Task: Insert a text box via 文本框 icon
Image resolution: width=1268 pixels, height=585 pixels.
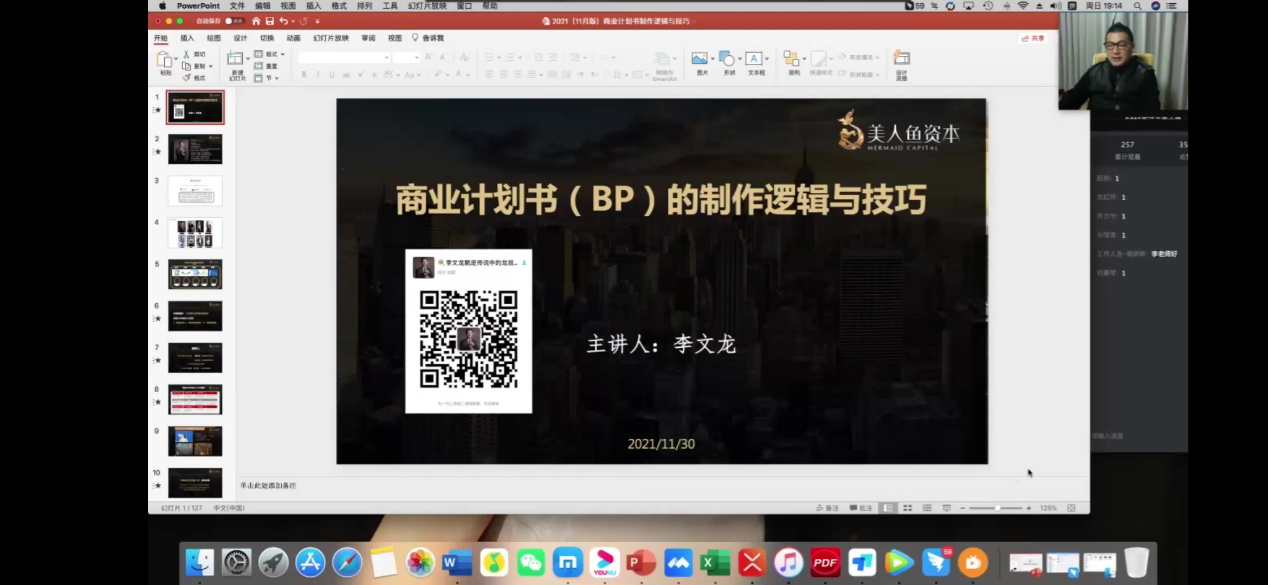Action: tap(755, 60)
